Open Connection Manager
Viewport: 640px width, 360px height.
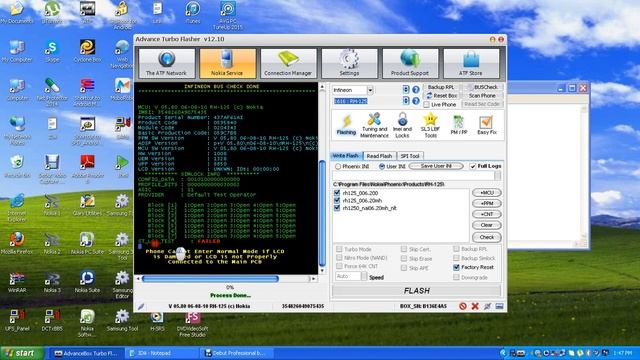pos(288,63)
